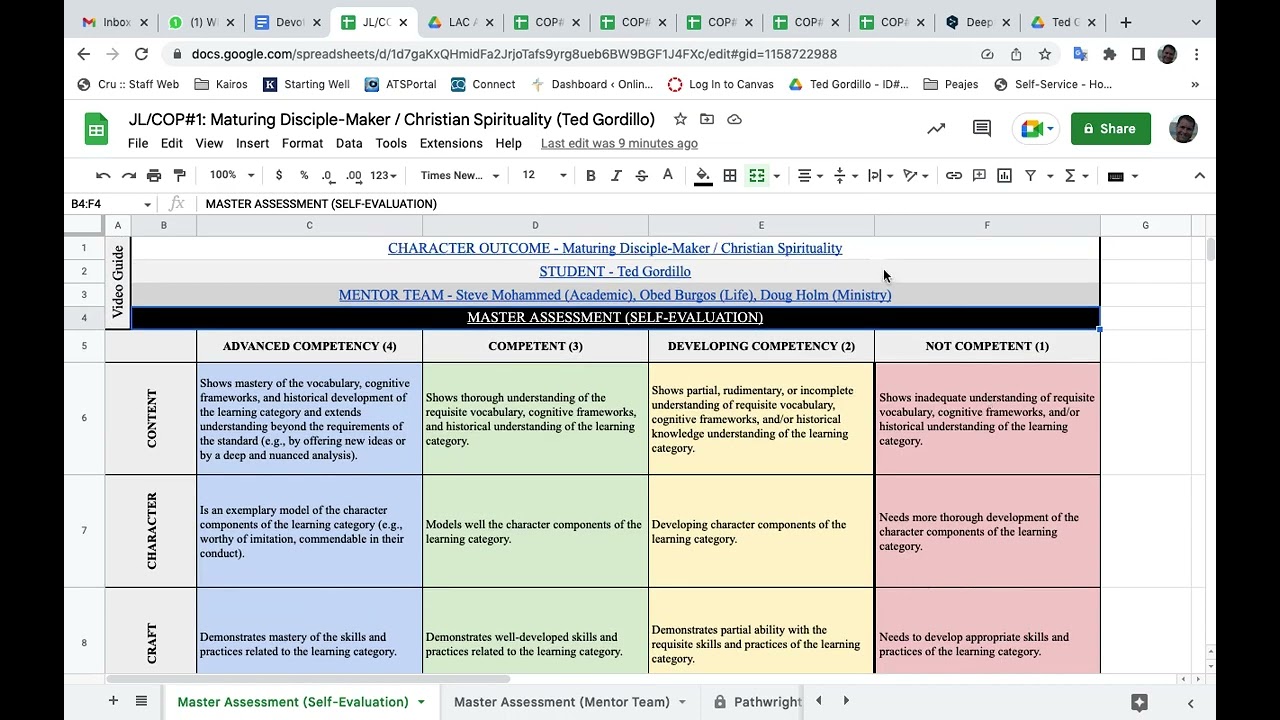Screen dimensions: 1280x720
Task: Click STUDENT - Ted Gordillo link
Action: pyautogui.click(x=615, y=271)
